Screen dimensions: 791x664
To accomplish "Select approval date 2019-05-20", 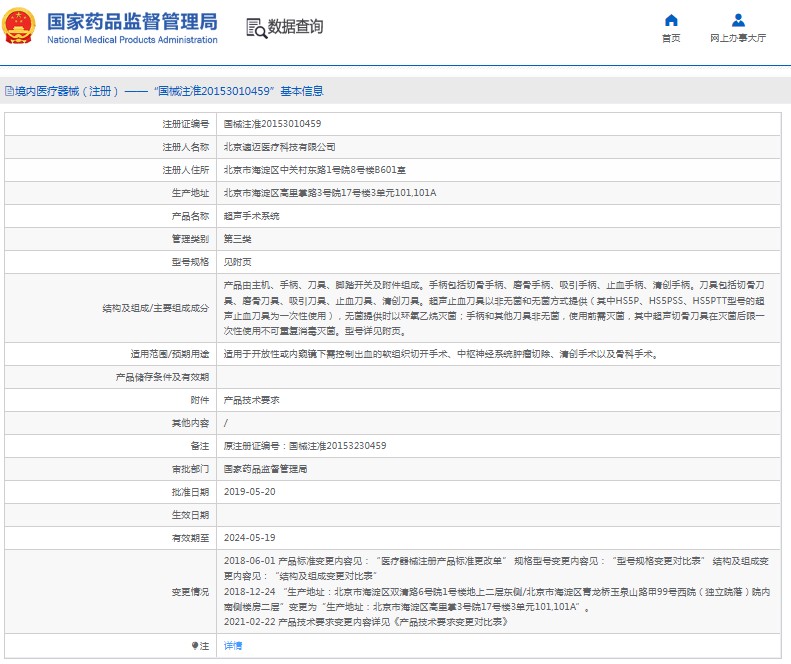I will 250,492.
